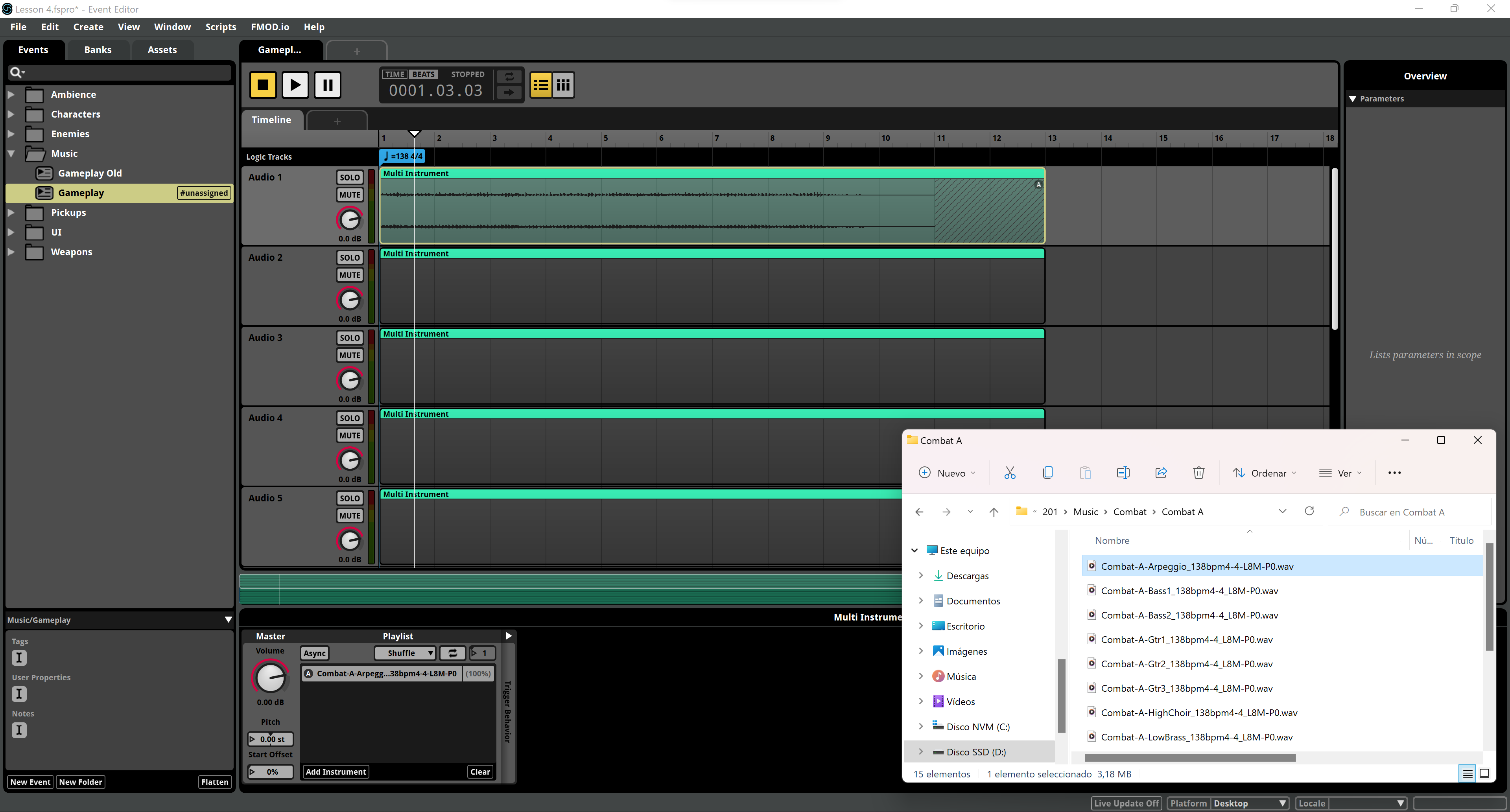Click tempo marker 138 4/4 on Logic Tracks

pyautogui.click(x=402, y=157)
